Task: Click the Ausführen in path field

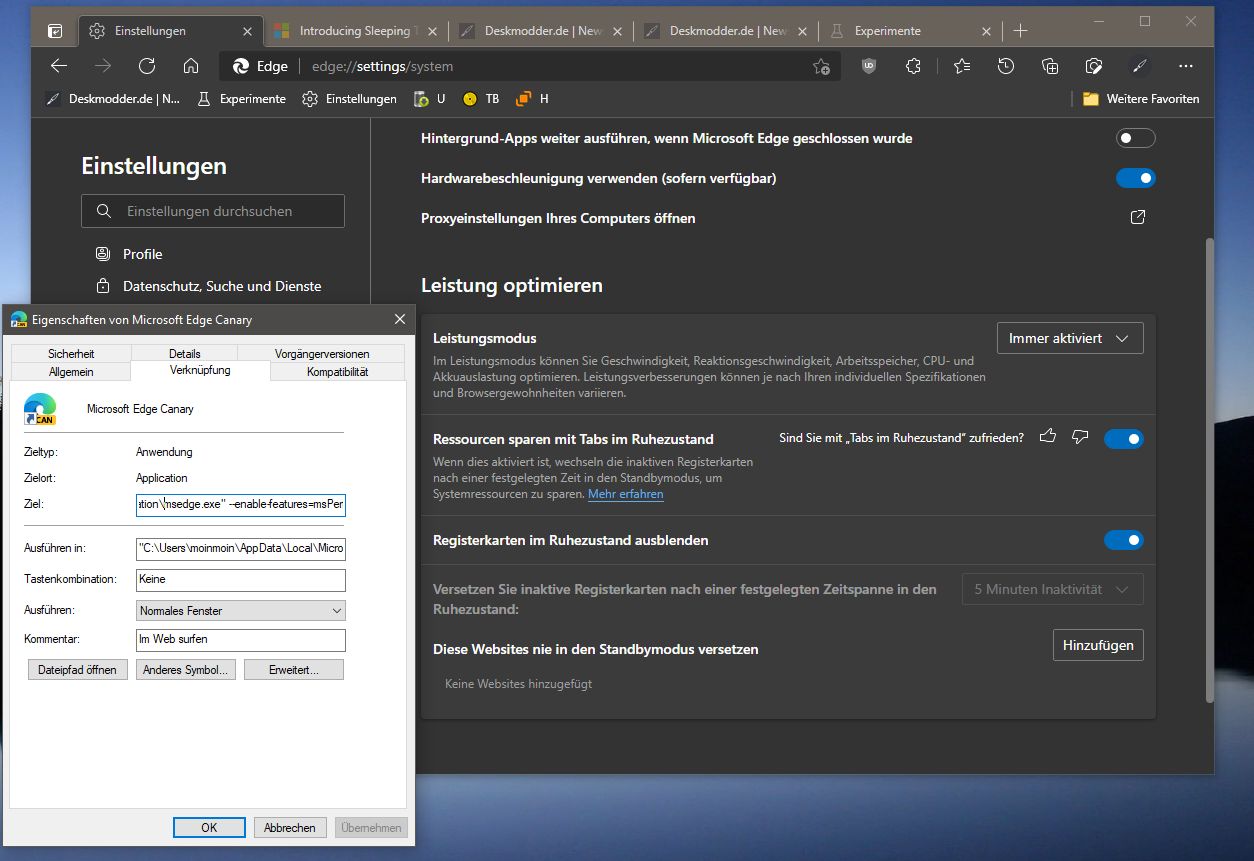Action: [x=241, y=548]
